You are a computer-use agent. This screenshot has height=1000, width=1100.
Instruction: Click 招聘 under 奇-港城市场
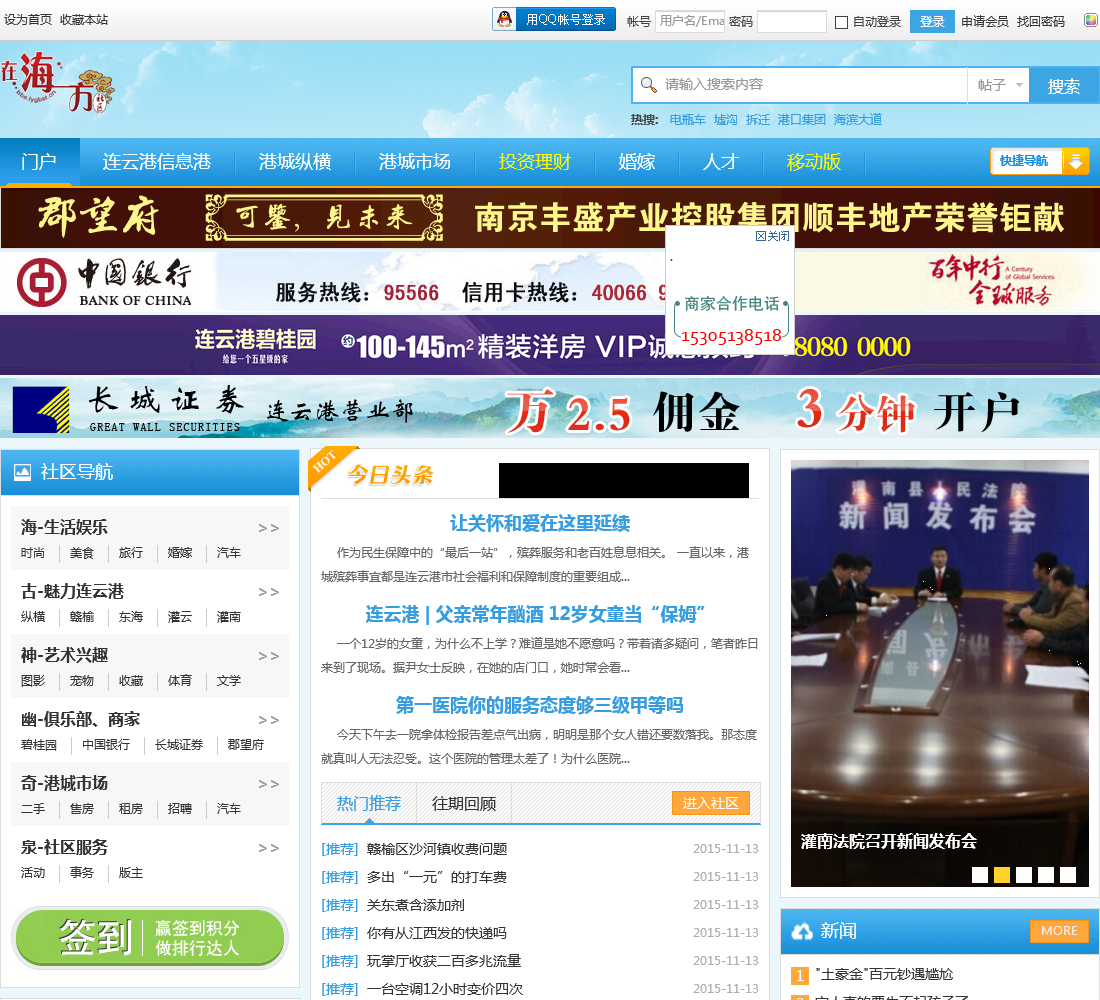[x=180, y=808]
